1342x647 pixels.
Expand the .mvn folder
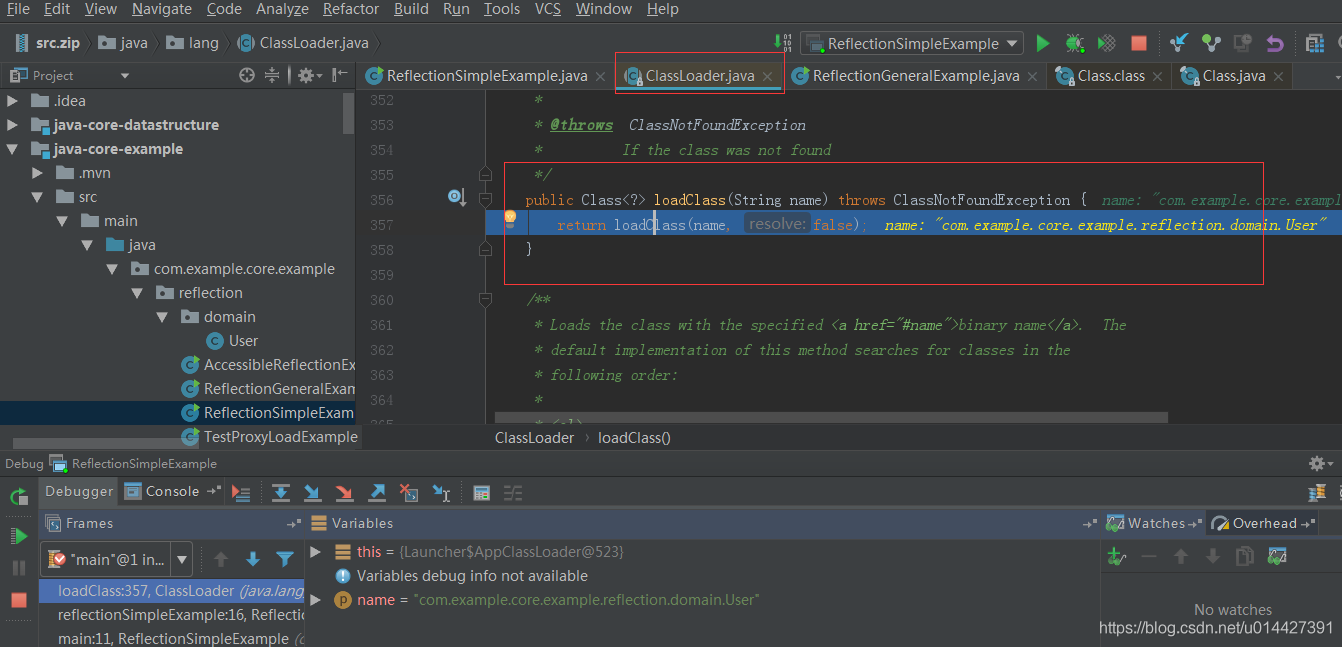coord(37,172)
